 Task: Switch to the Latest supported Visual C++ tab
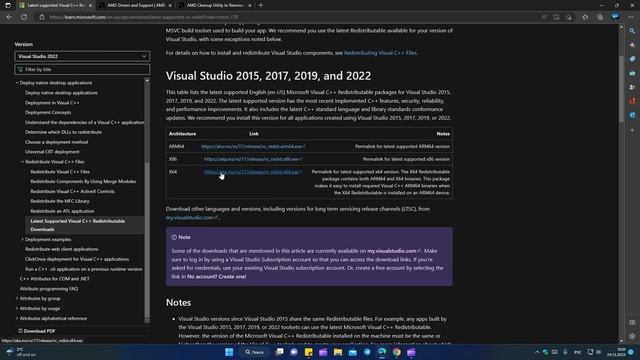pyautogui.click(x=55, y=5)
